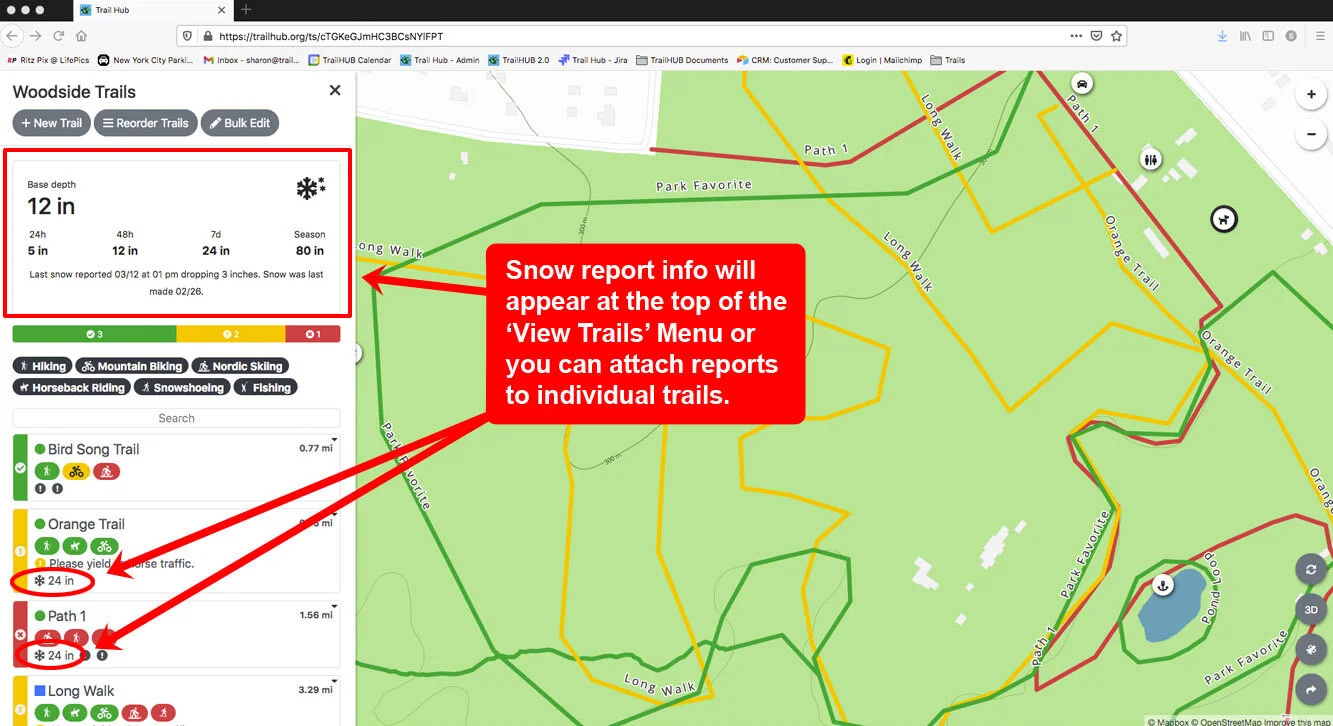Toggle the Mountain Biking activity filter
Screen dimensions: 1333x726
(131, 366)
